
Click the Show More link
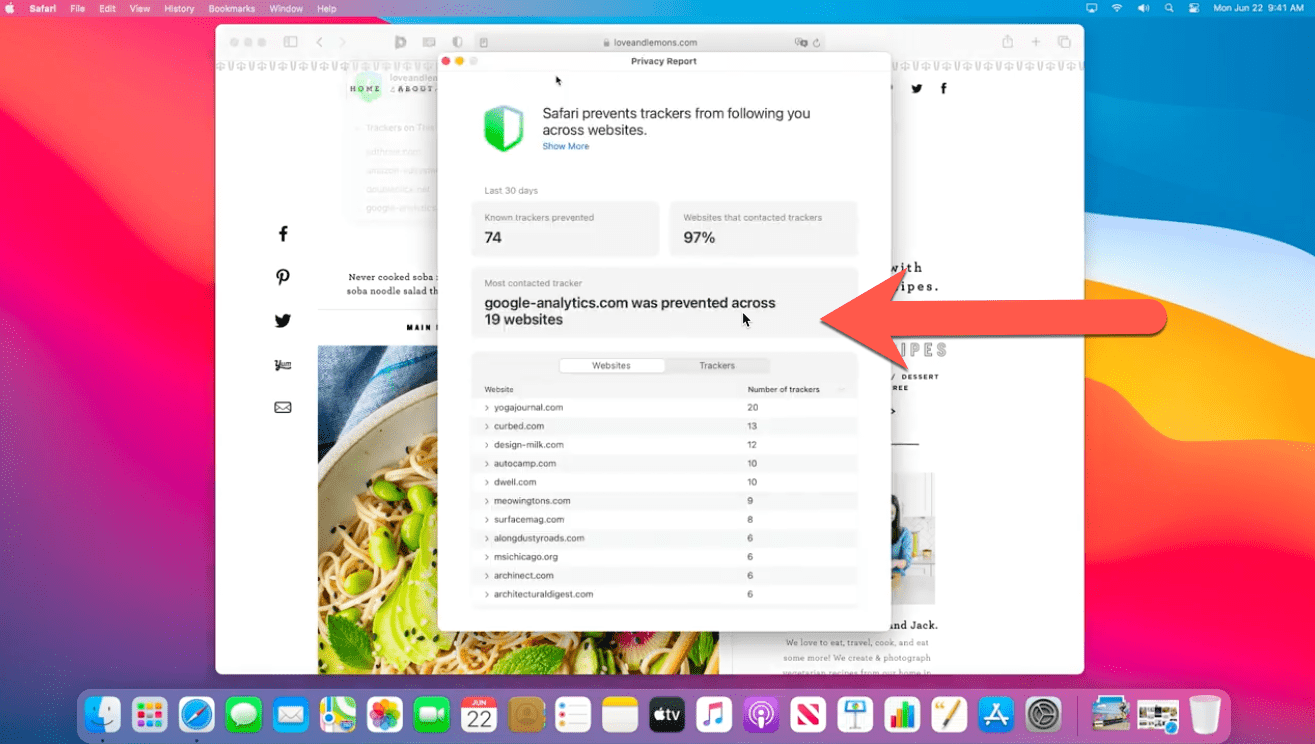click(565, 146)
